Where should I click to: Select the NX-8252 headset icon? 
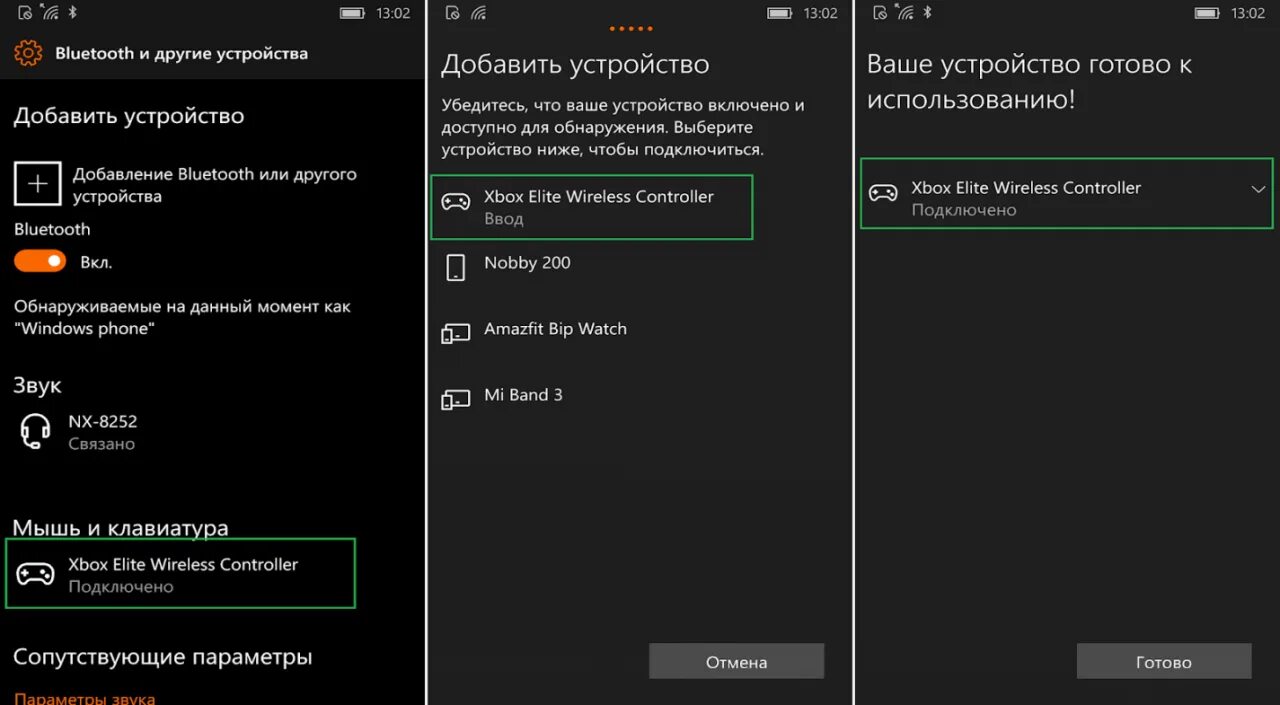(36, 431)
